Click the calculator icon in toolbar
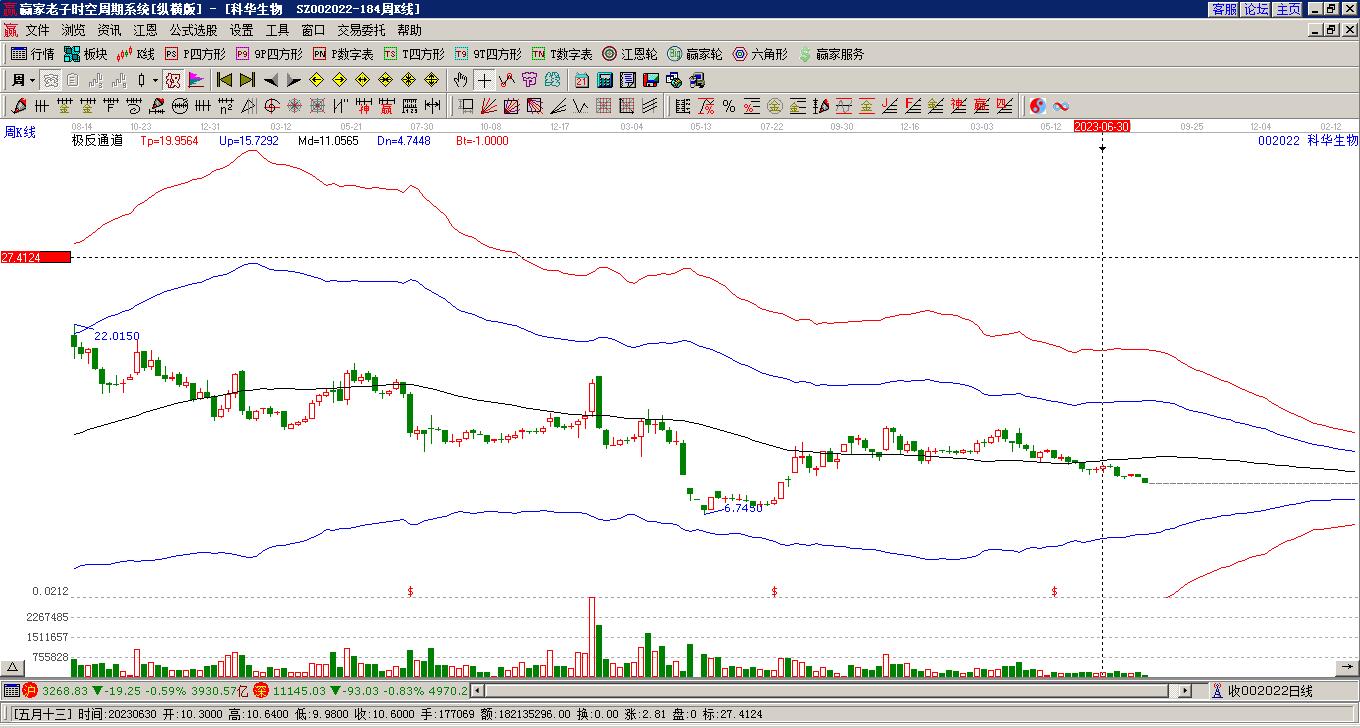1360x728 pixels. (x=605, y=80)
